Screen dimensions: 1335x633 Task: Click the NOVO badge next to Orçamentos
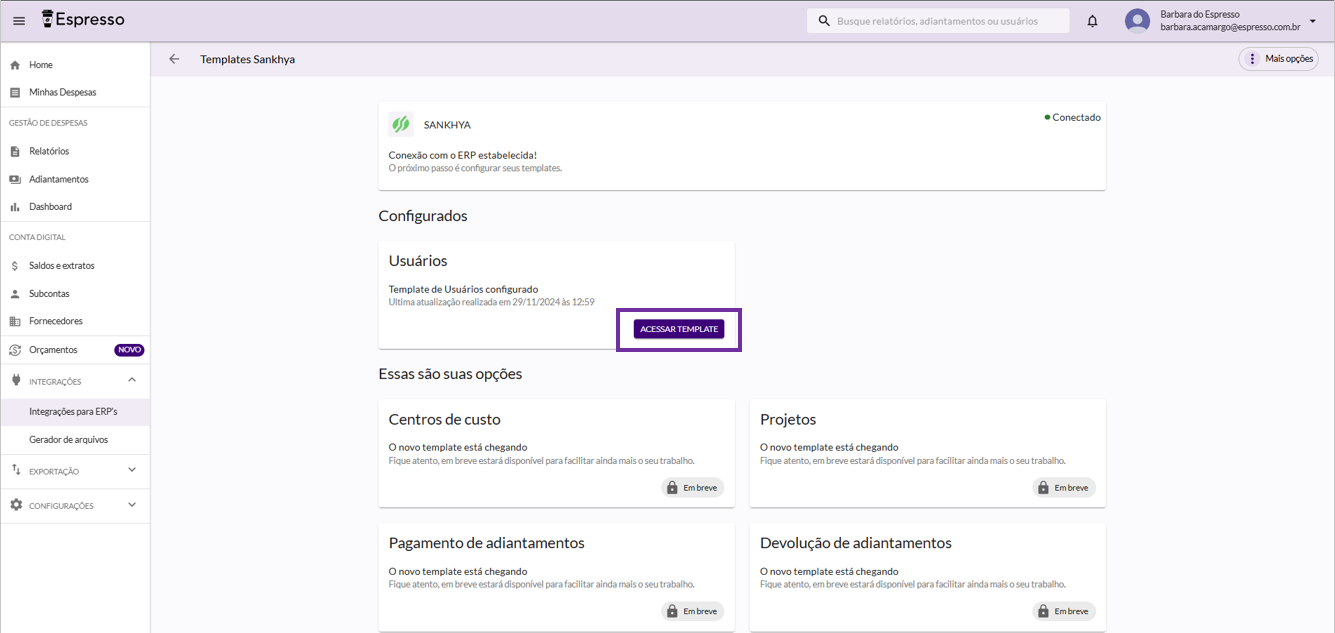tap(129, 350)
